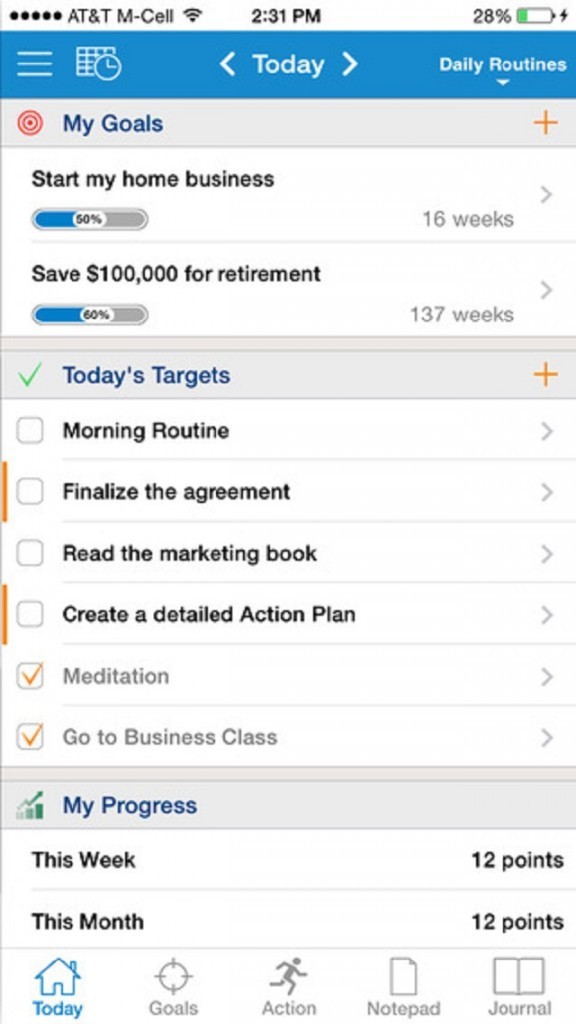This screenshot has width=576, height=1024.
Task: Go to previous day arrow
Action: (227, 64)
